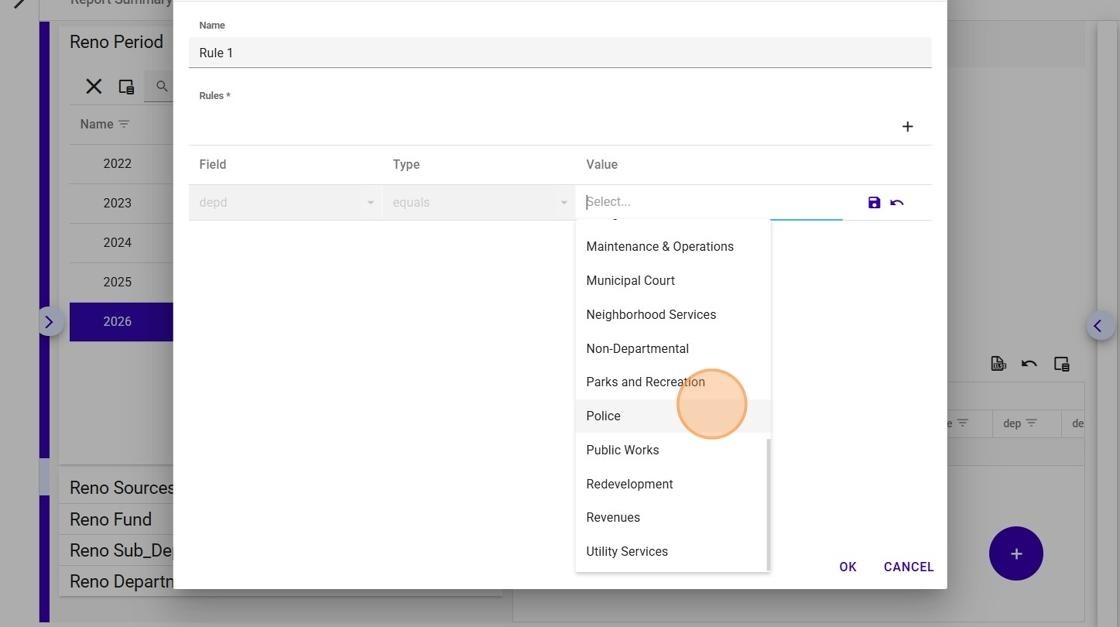Select the highlighted 2026 period row
1120x627 pixels.
[x=121, y=321]
